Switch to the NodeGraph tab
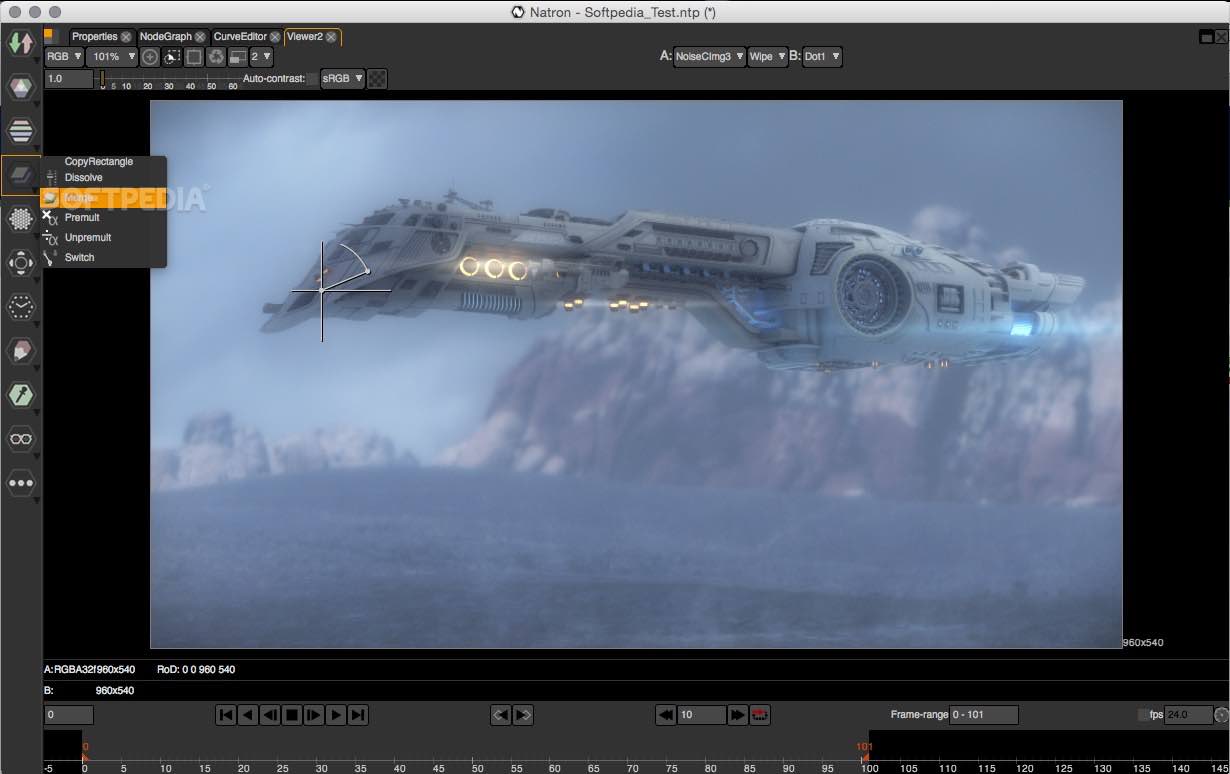Screen dimensions: 1230x774 click(x=165, y=37)
